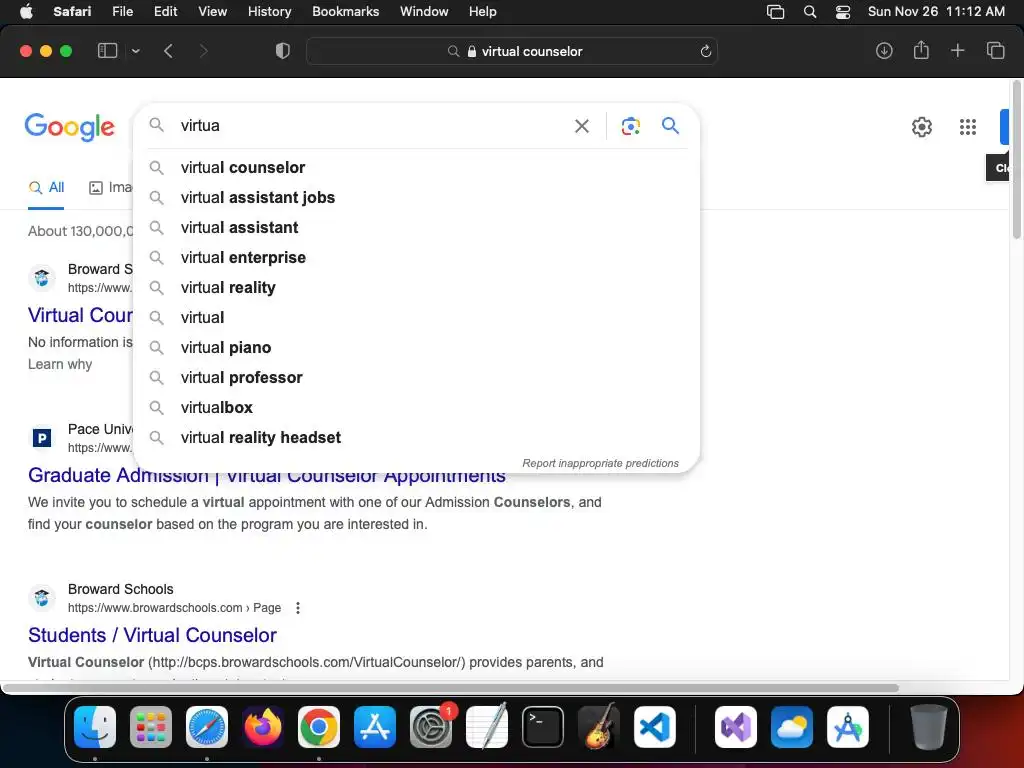Select suggestion virtual counselor
The image size is (1024, 768).
point(416,168)
